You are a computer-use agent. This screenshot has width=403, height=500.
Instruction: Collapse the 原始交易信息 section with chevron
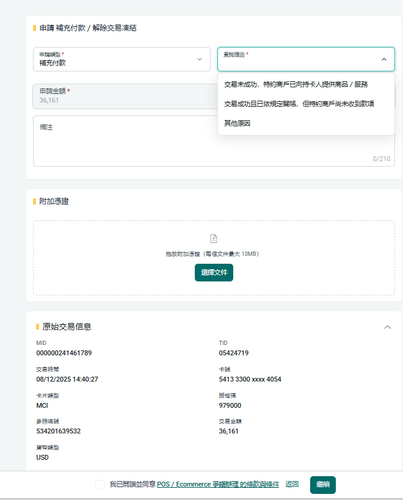click(387, 327)
